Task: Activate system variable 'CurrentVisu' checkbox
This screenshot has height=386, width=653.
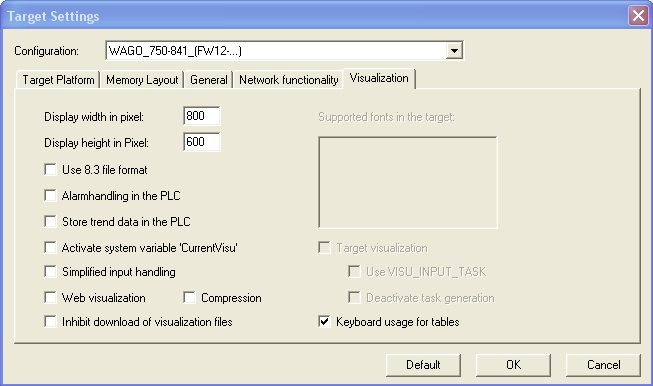Action: [x=50, y=248]
